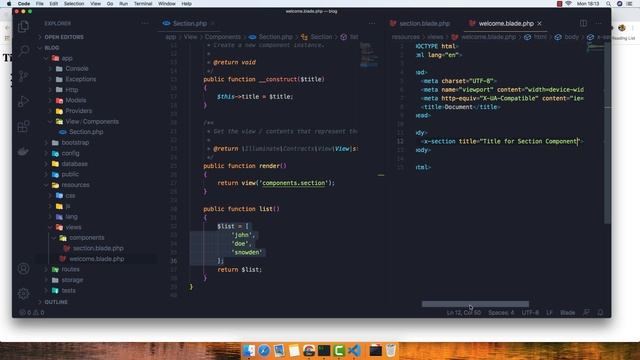The image size is (640, 360).
Task: Open more actions for right editor group
Action: 599,23
